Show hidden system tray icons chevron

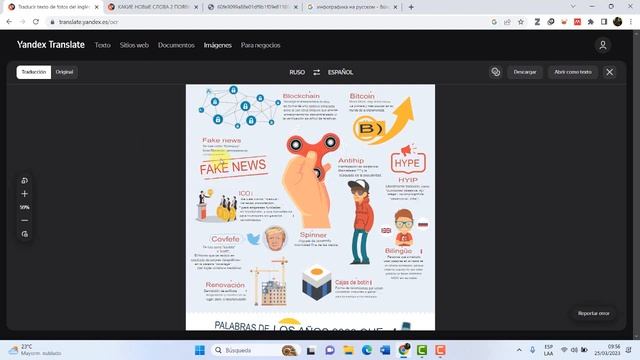pyautogui.click(x=519, y=350)
